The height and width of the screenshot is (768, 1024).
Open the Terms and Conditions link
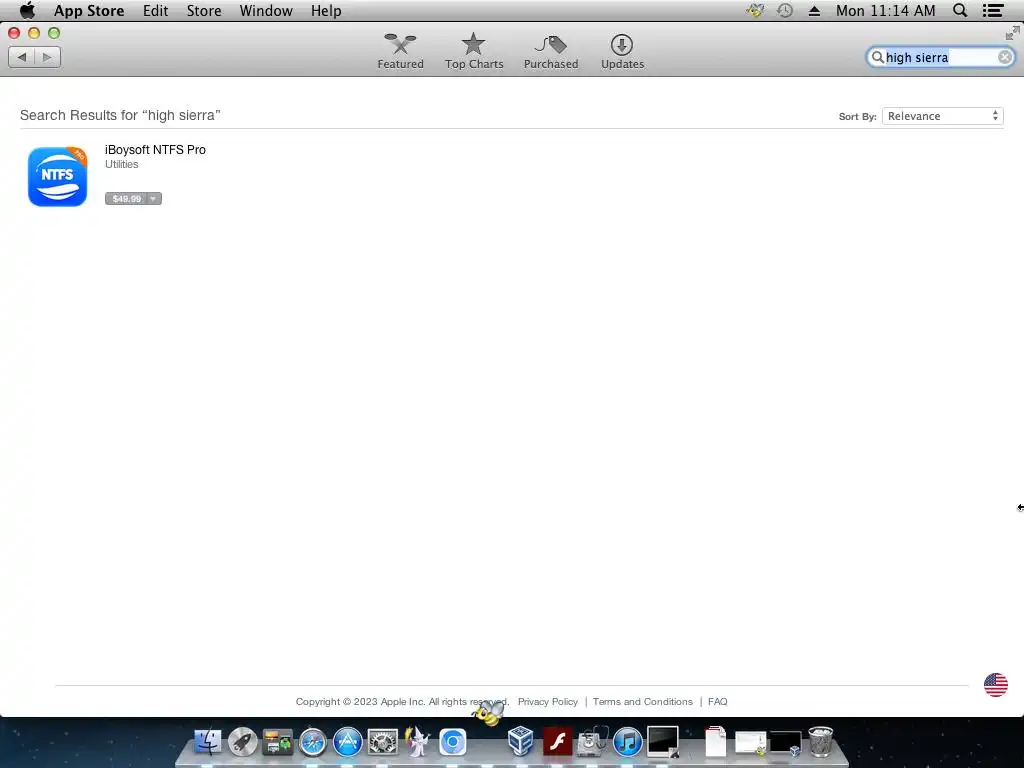643,701
